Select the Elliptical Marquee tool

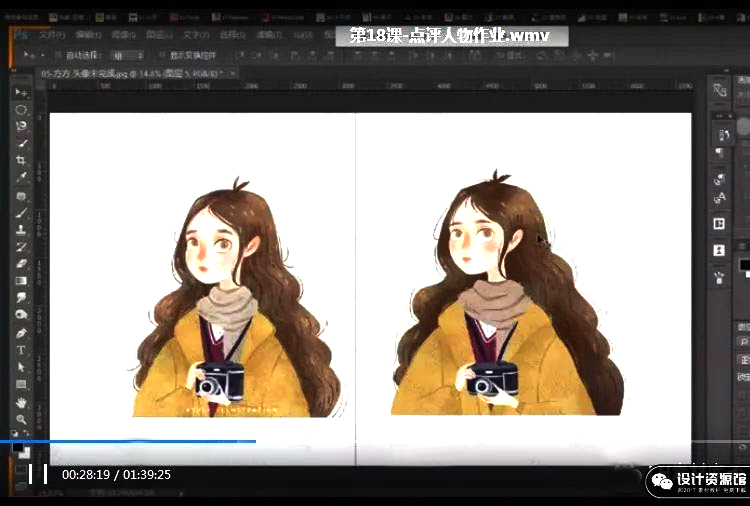pyautogui.click(x=21, y=110)
